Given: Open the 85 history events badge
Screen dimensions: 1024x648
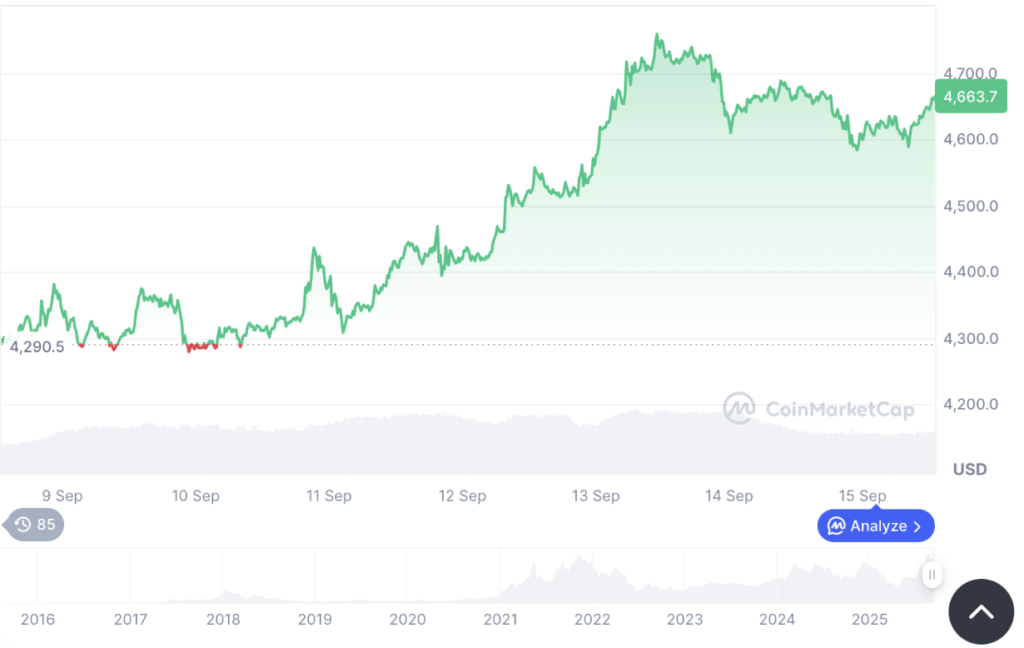Looking at the screenshot, I should (34, 524).
